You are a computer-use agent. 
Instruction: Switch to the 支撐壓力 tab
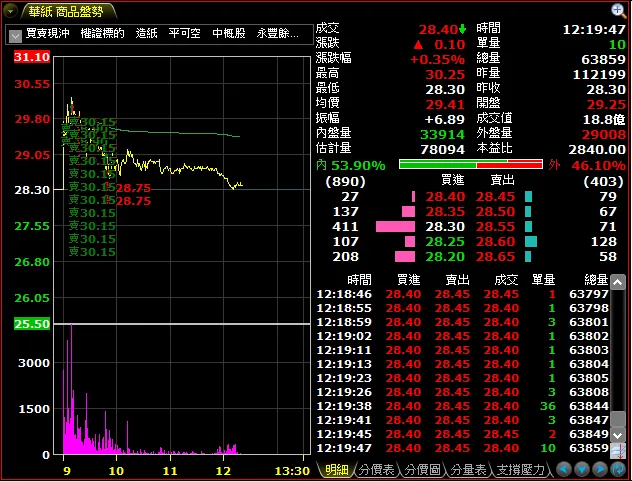tap(520, 470)
